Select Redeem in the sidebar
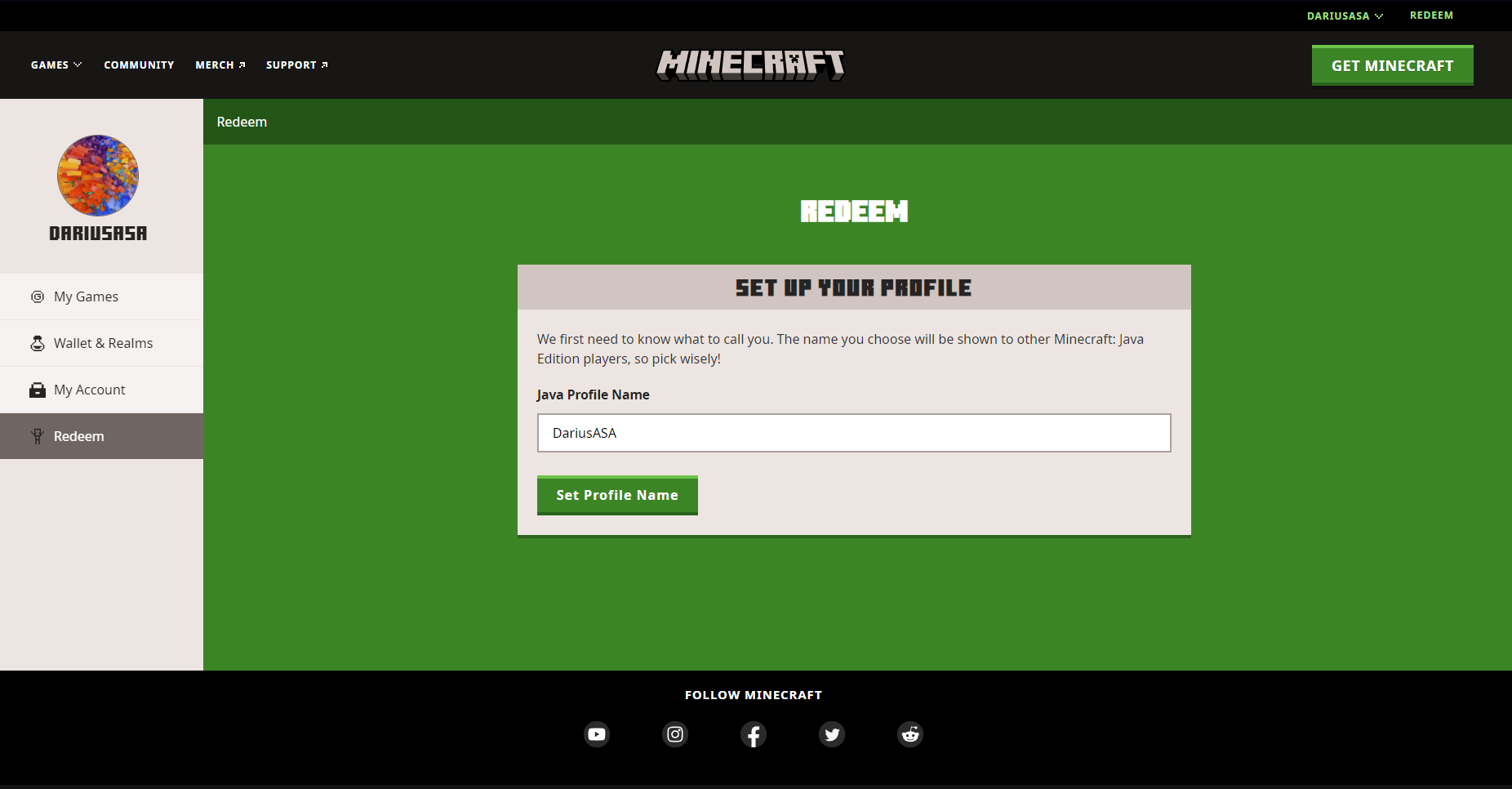The width and height of the screenshot is (1512, 789). pyautogui.click(x=101, y=436)
